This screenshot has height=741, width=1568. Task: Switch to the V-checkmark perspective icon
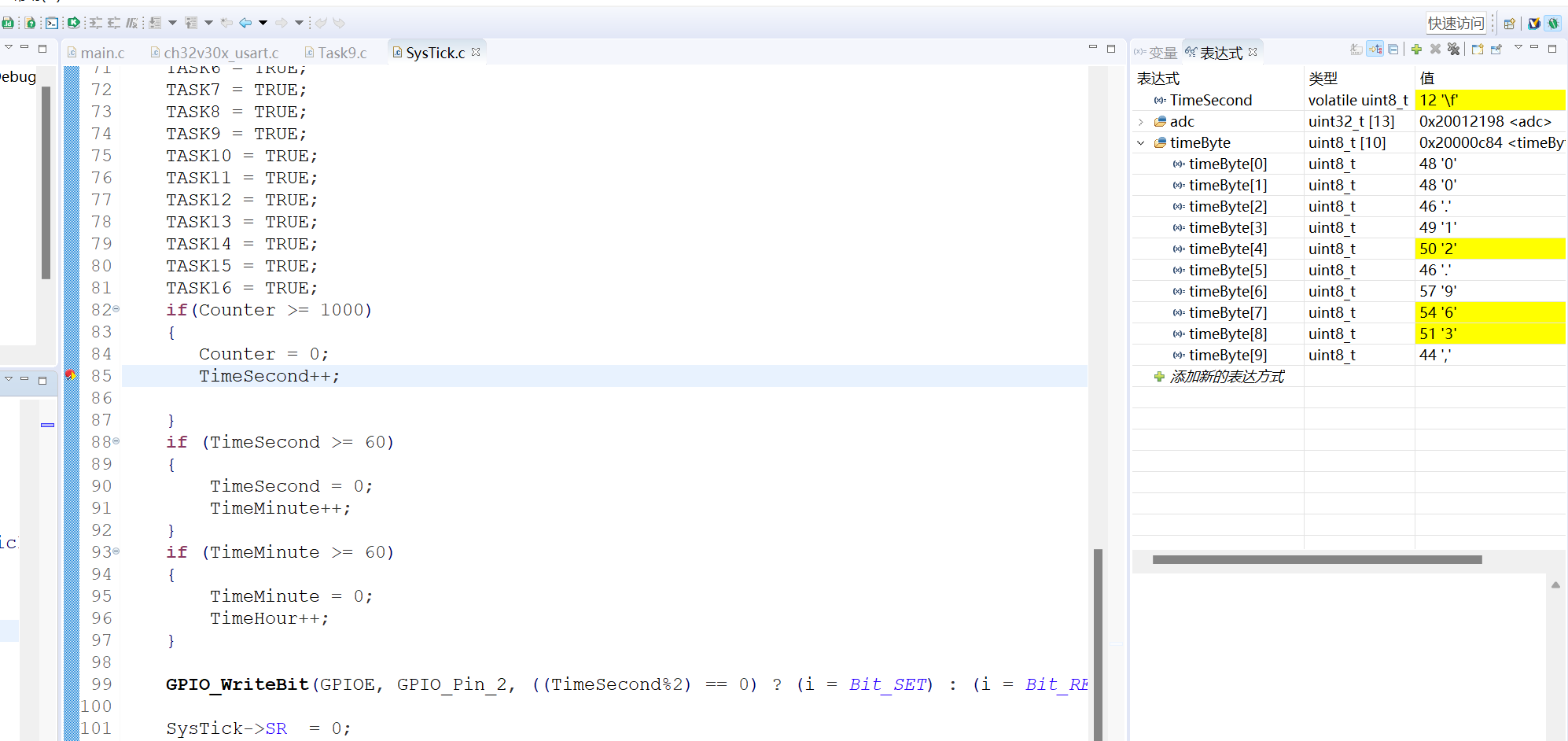click(x=1533, y=24)
